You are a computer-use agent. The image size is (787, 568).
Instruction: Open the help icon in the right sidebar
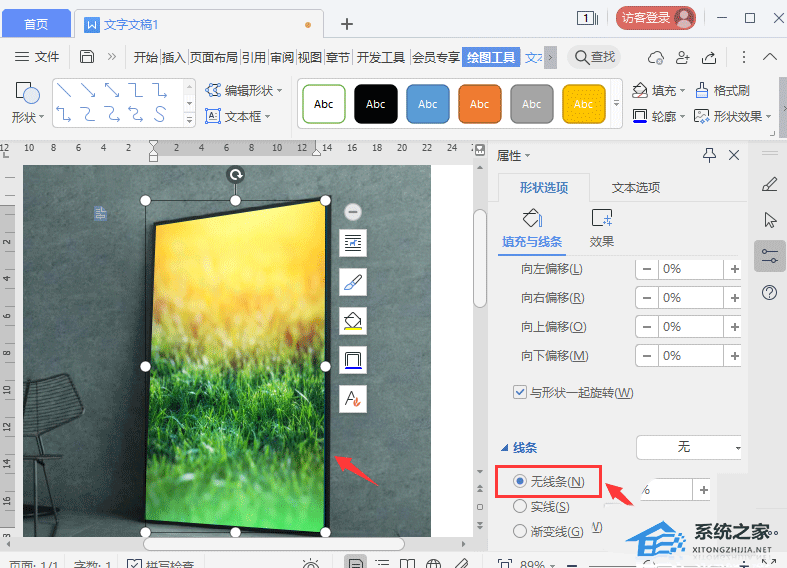pos(769,292)
